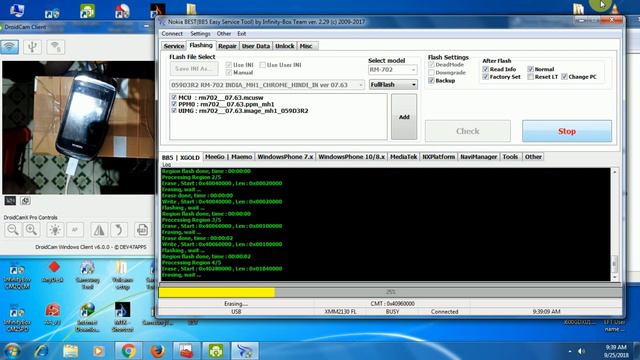Screen dimensions: 640x360
Task: Select DroidCam WiFi server mode icon
Action: (x=56, y=47)
